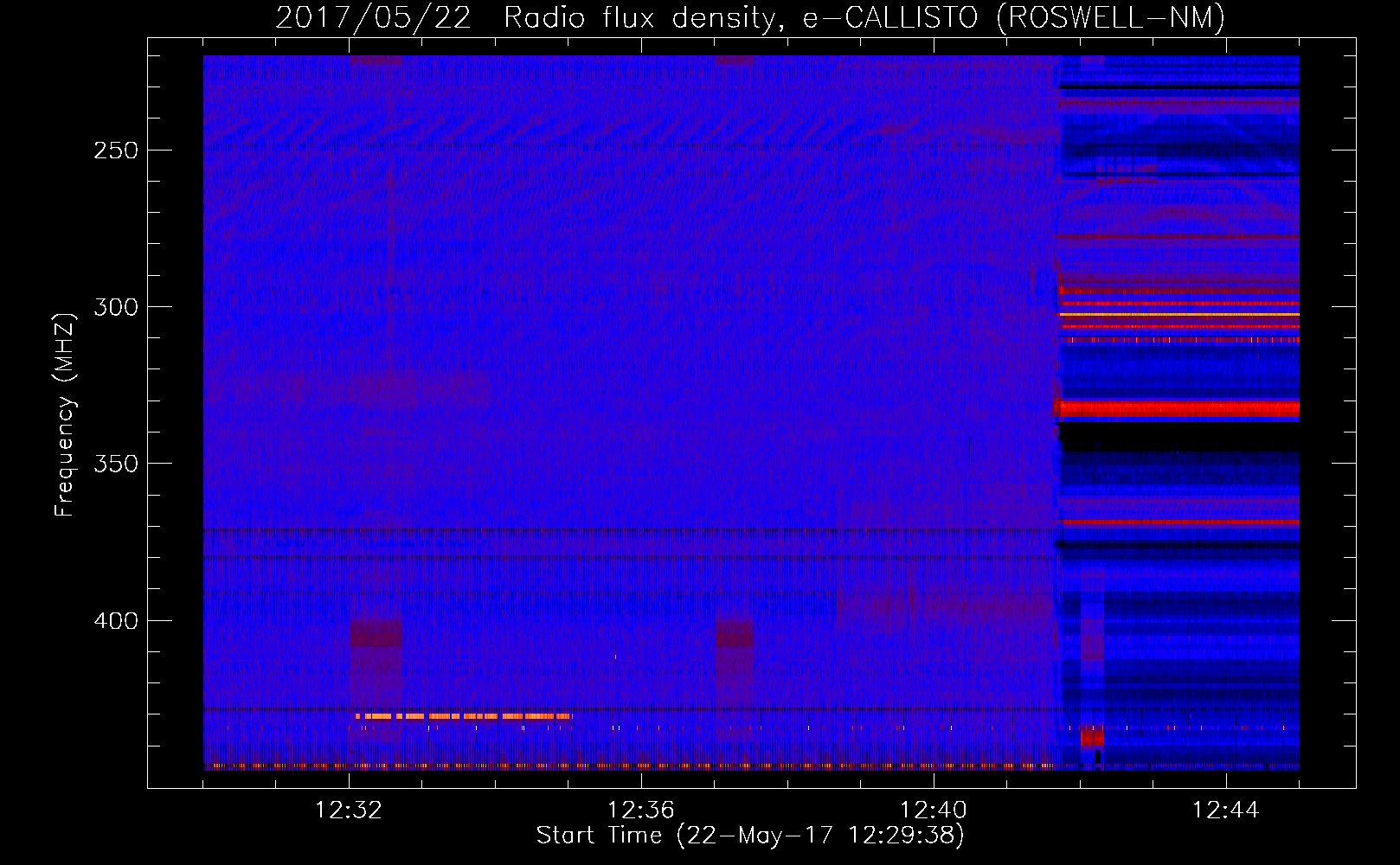Image resolution: width=1400 pixels, height=865 pixels.
Task: Click the 12:36 time tick label
Action: 641,811
